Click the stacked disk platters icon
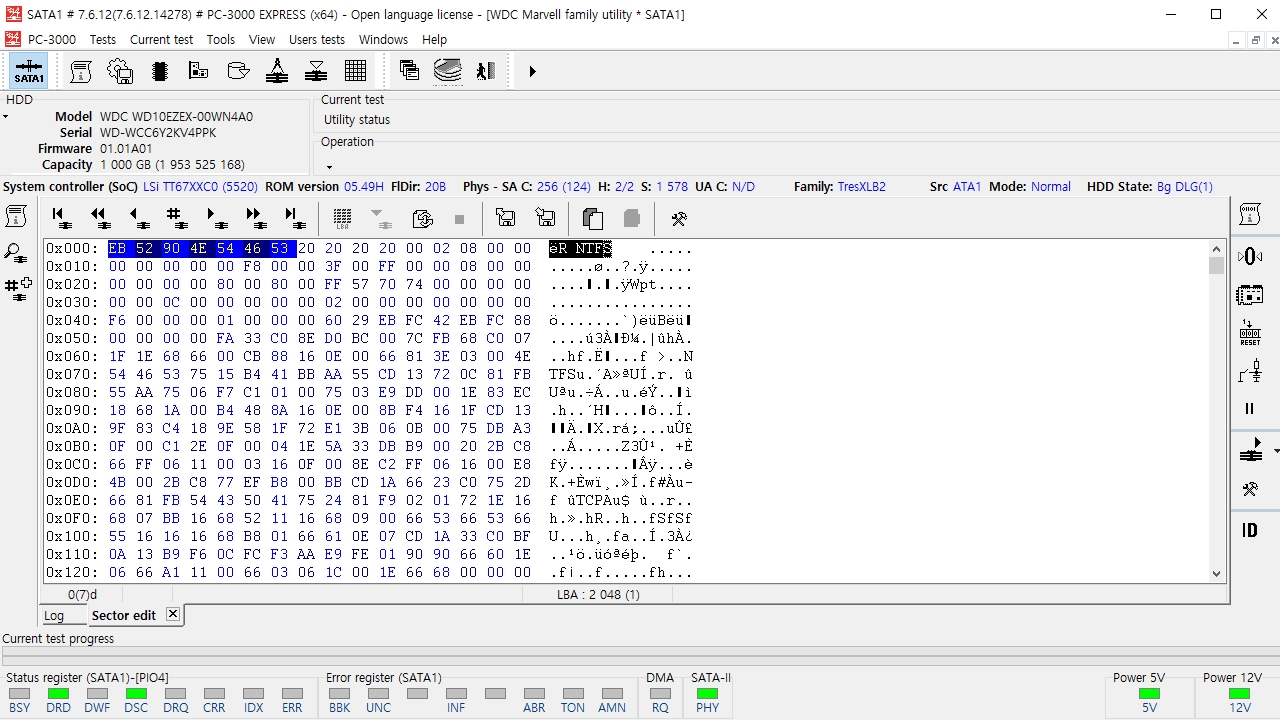 pos(448,71)
